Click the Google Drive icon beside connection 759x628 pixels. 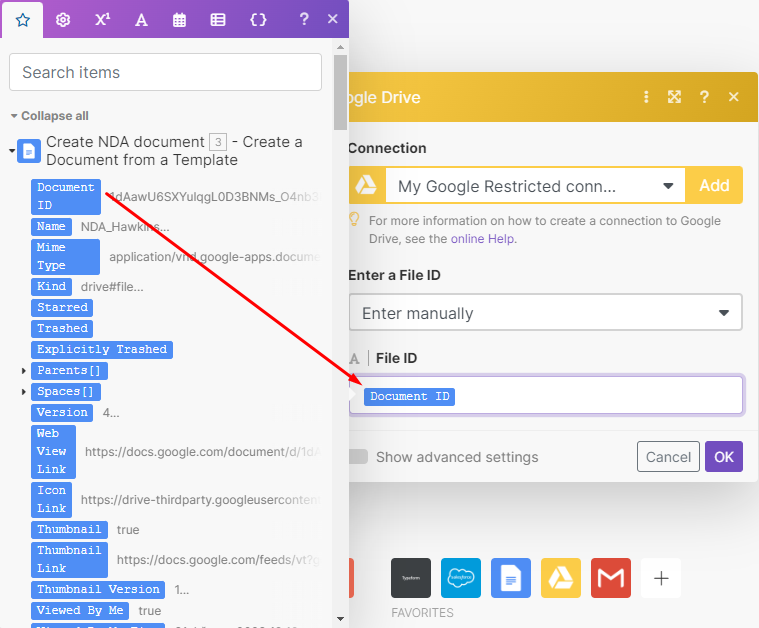[367, 185]
